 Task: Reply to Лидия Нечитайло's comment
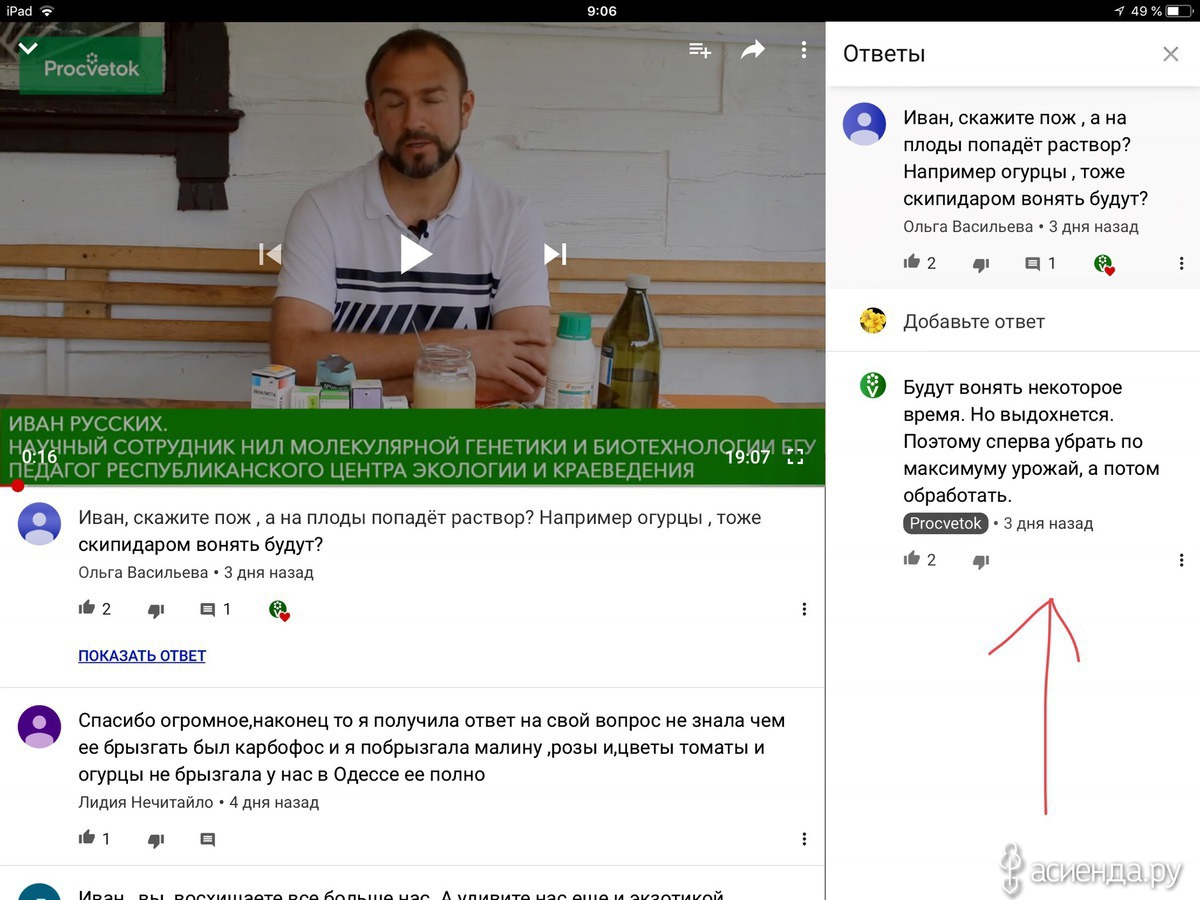208,840
